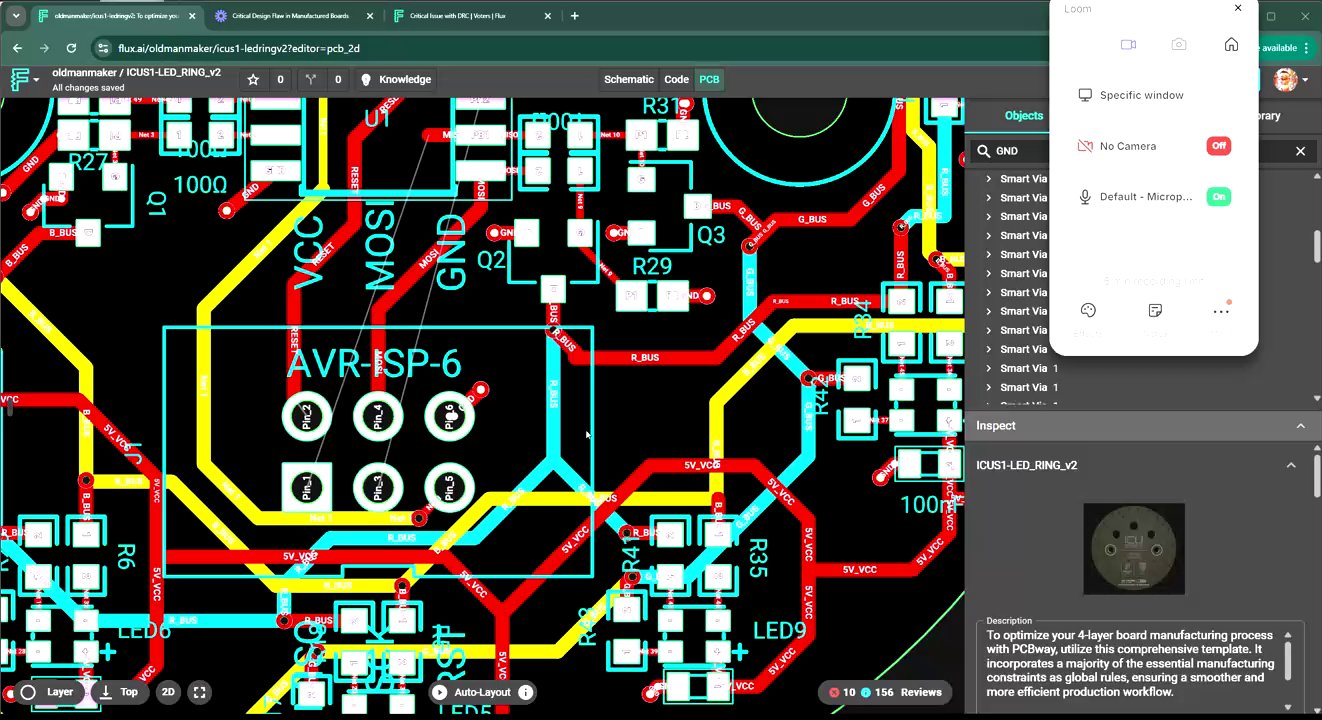Open Loom home icon
This screenshot has height=720, width=1322.
point(1231,45)
